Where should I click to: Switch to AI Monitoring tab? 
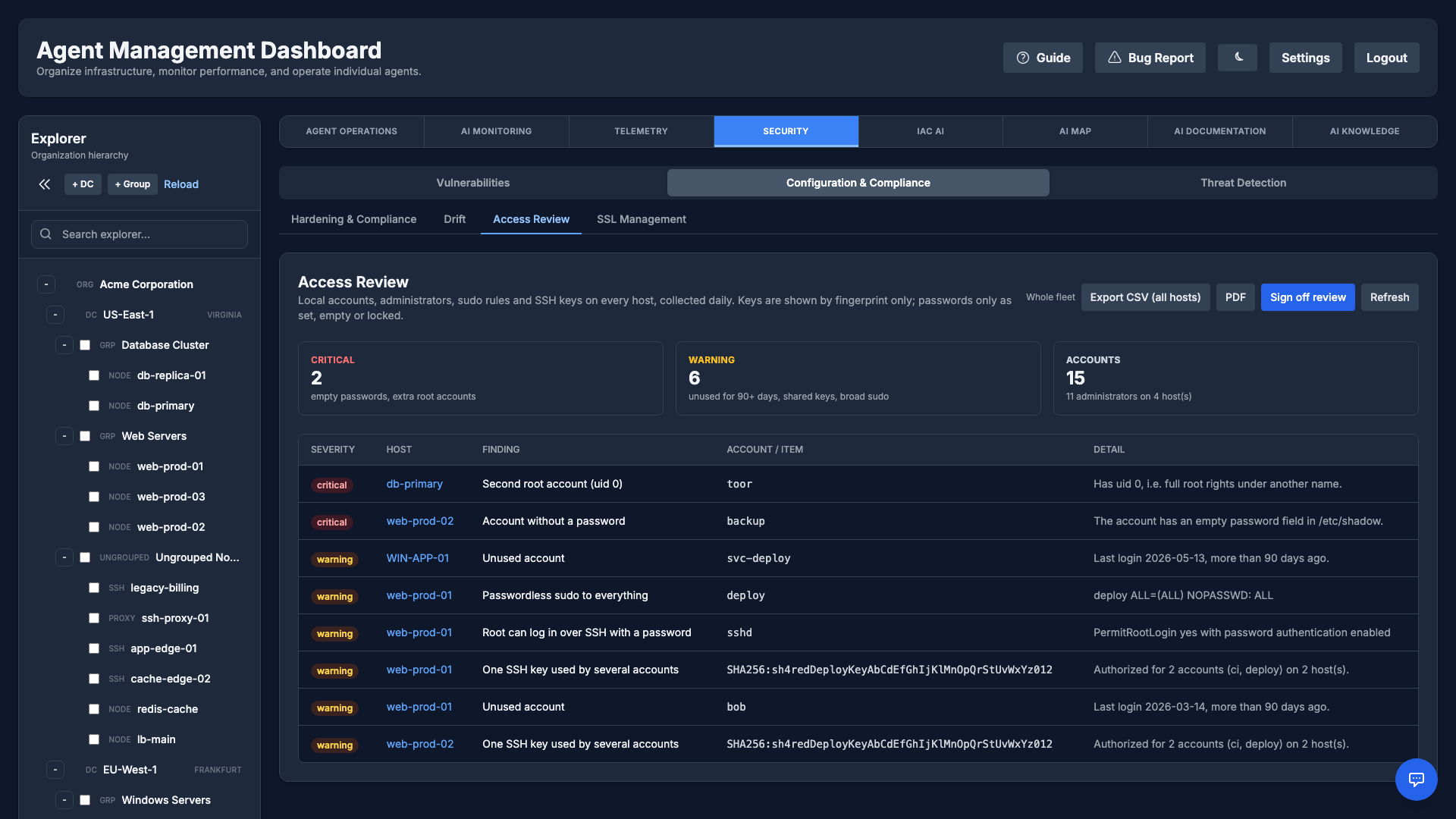point(497,131)
